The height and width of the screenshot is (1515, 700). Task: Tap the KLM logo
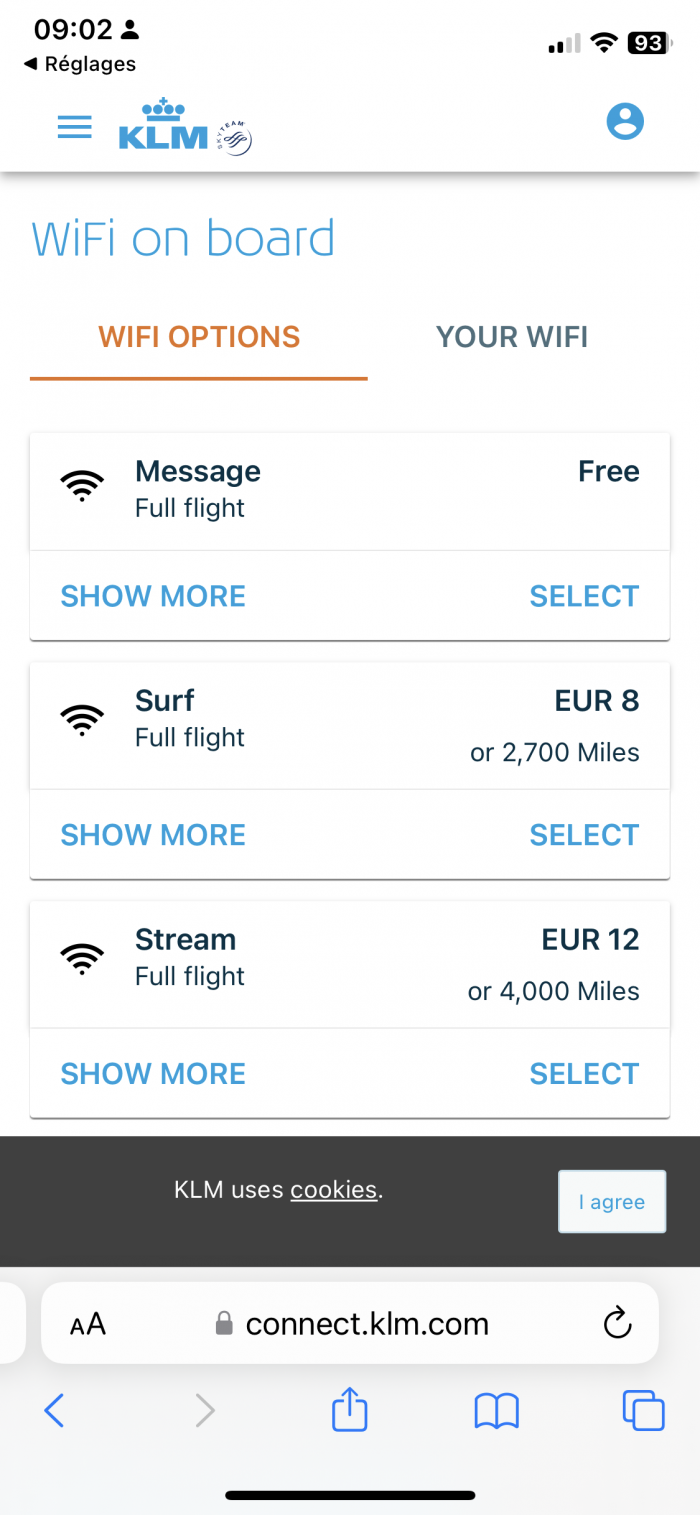(x=185, y=126)
